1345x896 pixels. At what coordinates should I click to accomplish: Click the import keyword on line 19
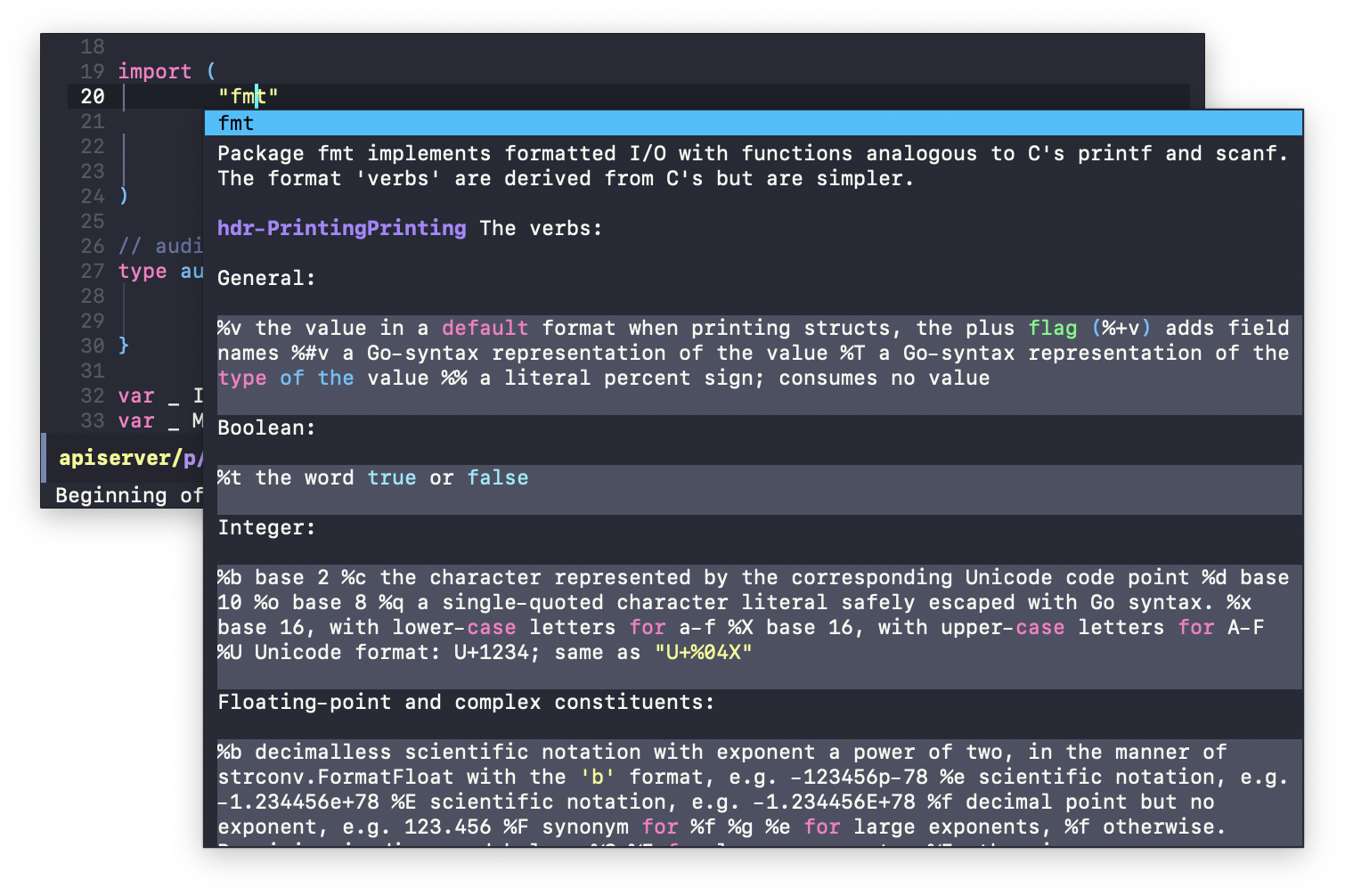(x=154, y=71)
